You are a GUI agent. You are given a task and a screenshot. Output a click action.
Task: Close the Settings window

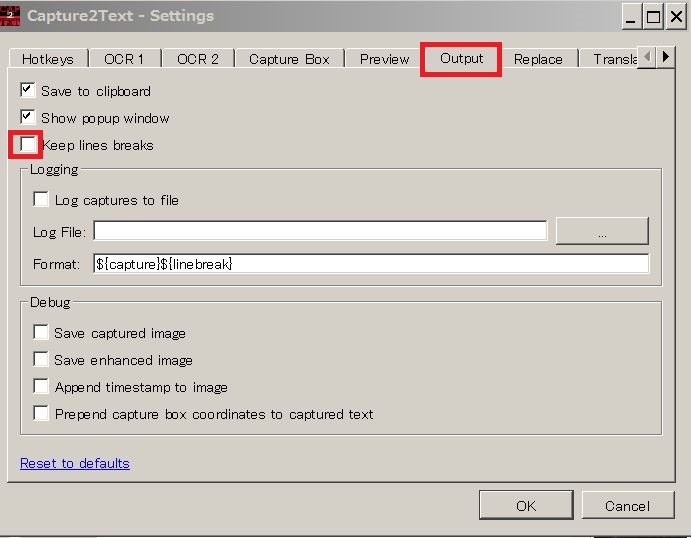[676, 17]
